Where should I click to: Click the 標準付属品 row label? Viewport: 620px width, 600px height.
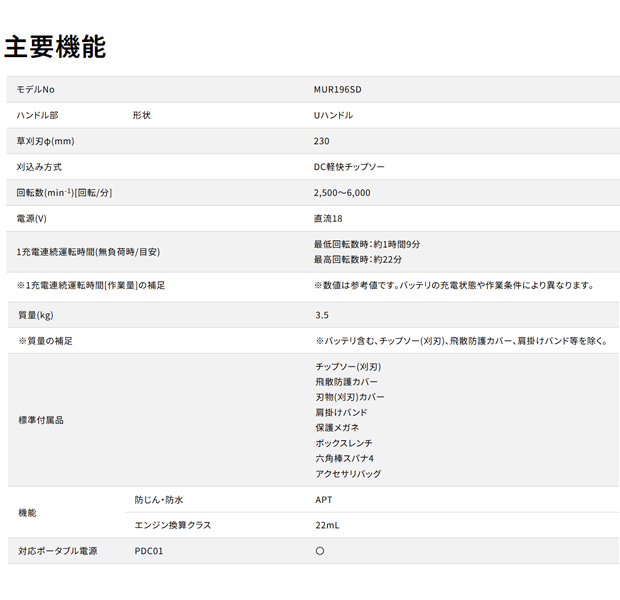point(41,420)
